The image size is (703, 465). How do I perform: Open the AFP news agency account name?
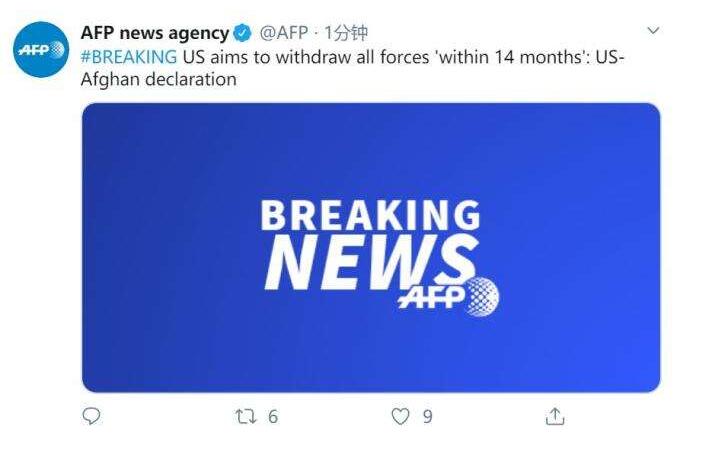pyautogui.click(x=155, y=33)
